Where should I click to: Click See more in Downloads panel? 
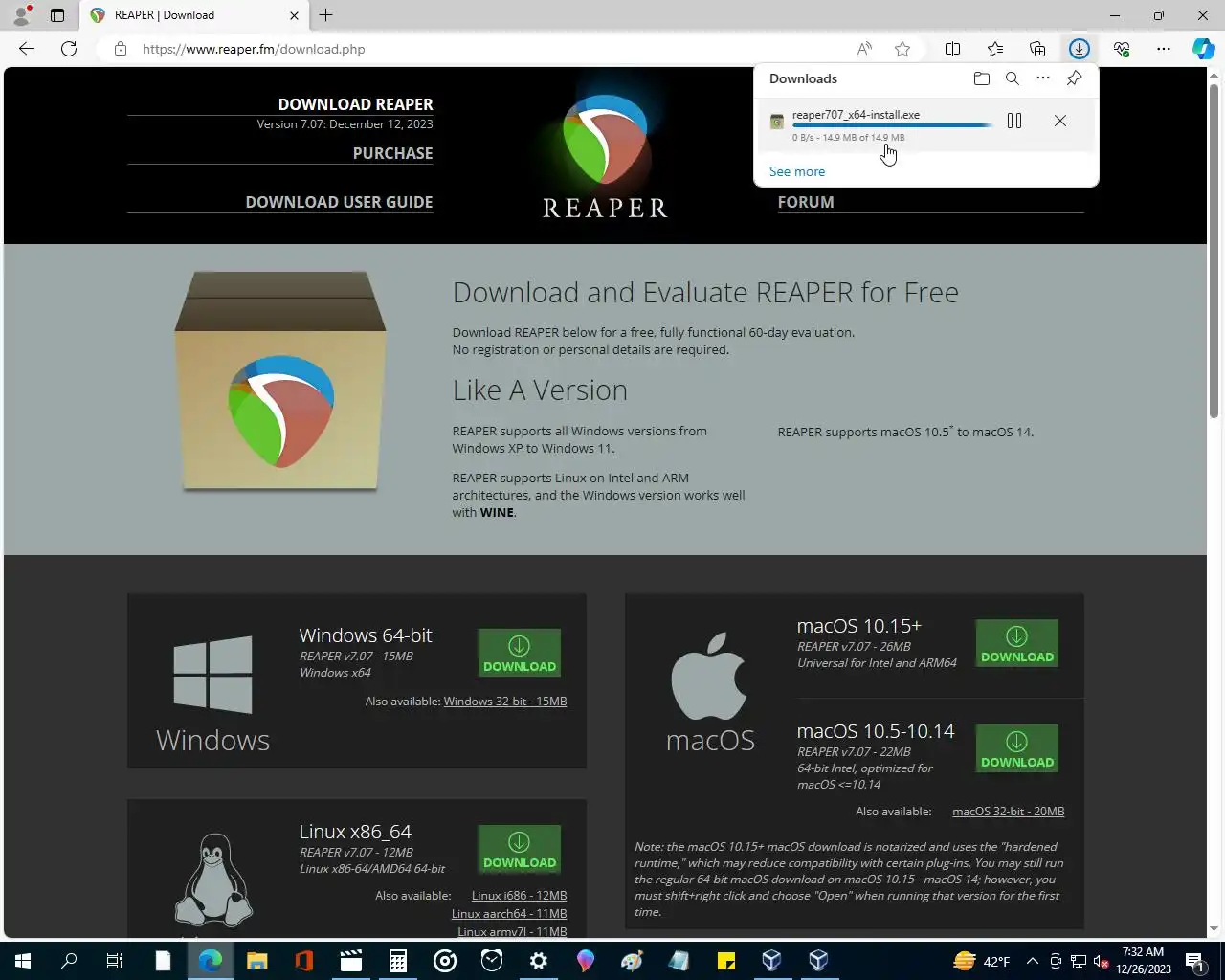(x=797, y=171)
